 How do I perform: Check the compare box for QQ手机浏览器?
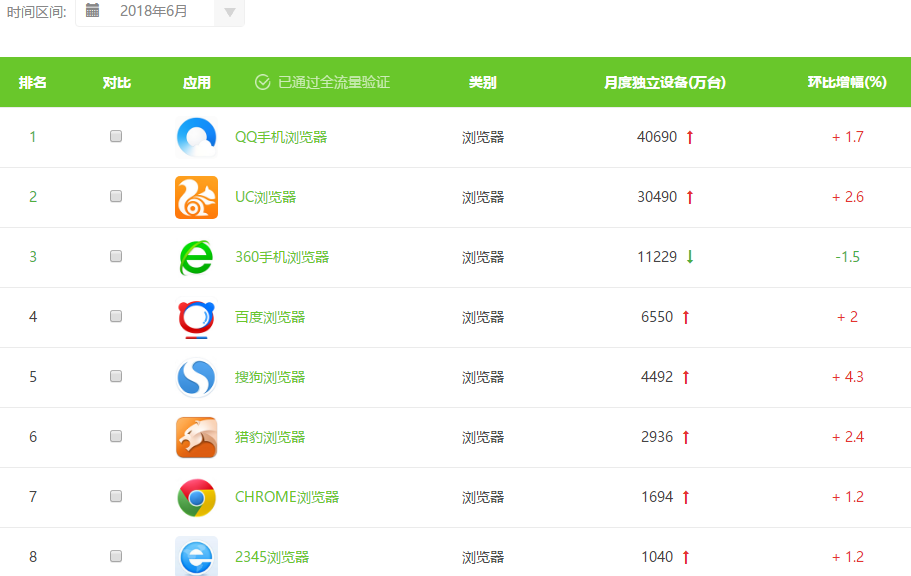point(116,136)
